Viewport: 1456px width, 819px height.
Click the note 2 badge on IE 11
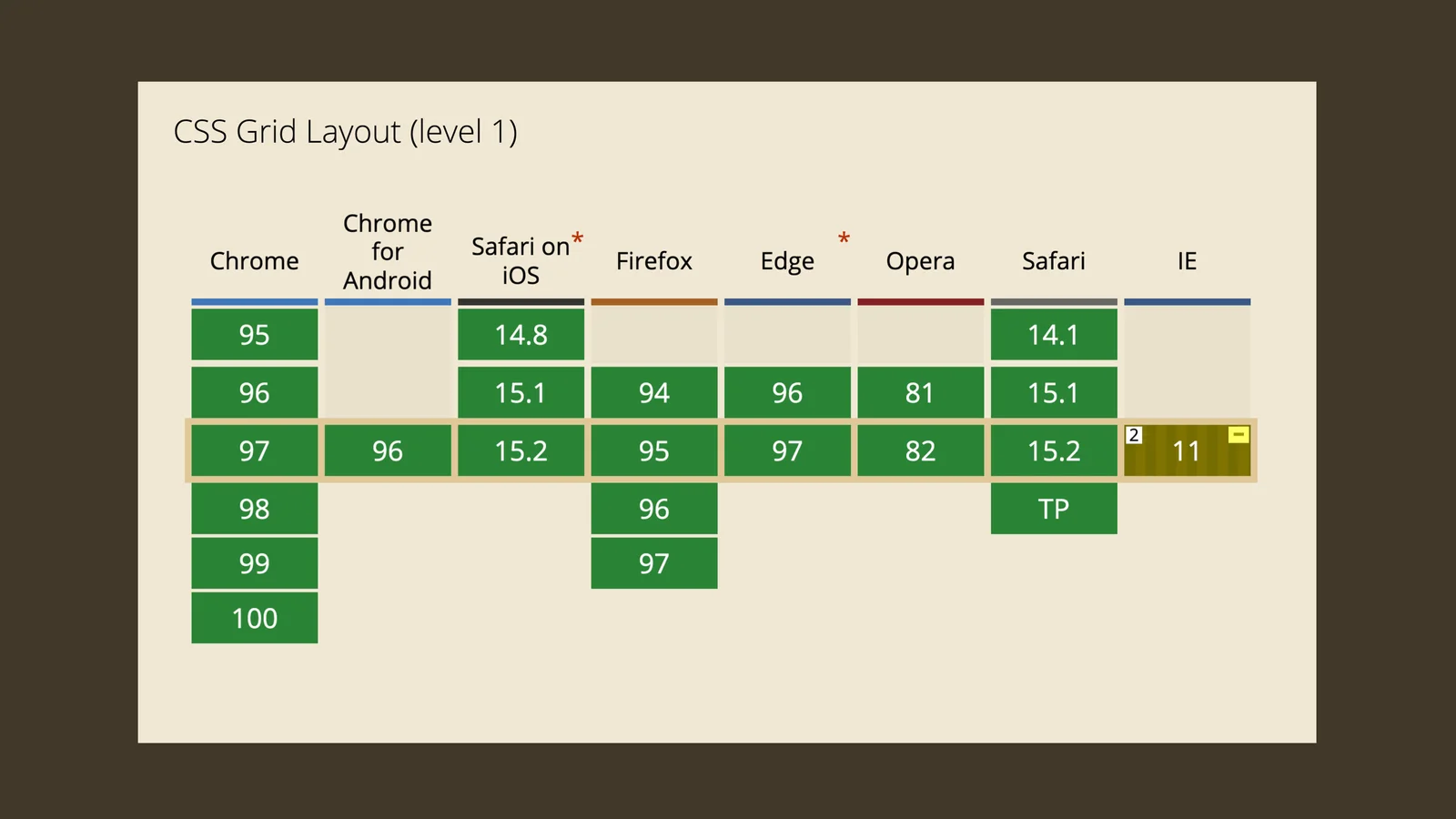point(1134,435)
